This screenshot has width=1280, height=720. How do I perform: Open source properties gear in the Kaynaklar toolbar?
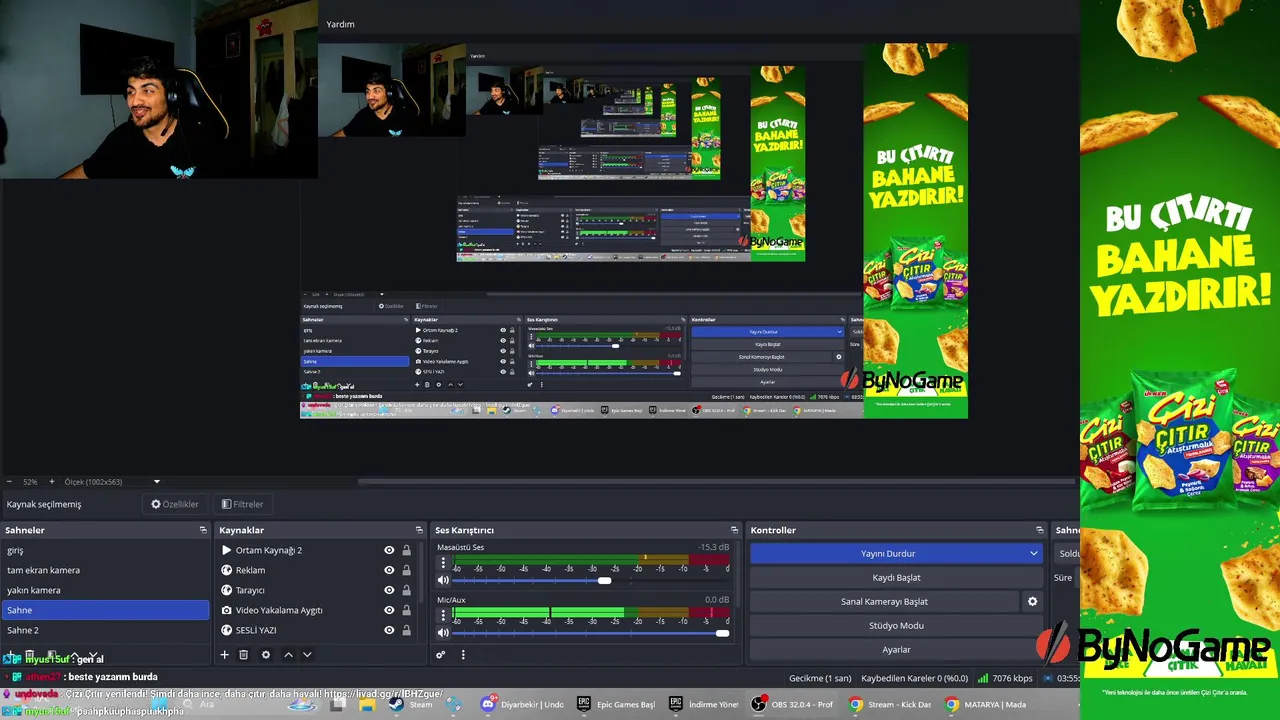click(x=265, y=655)
